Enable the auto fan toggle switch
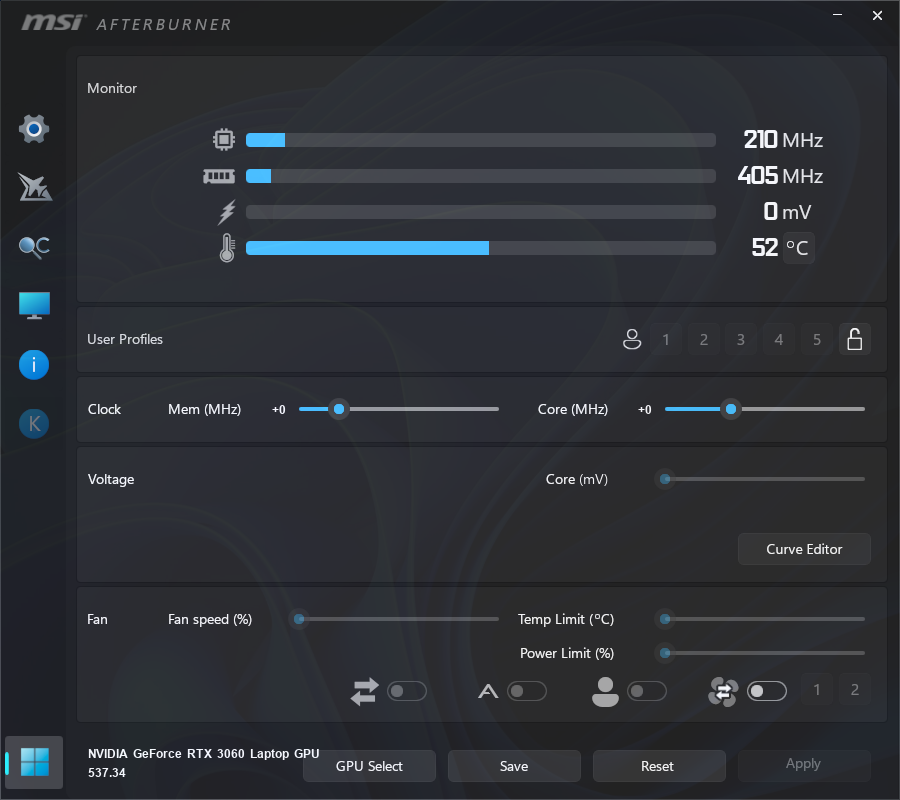Image resolution: width=900 pixels, height=800 pixels. [x=527, y=691]
